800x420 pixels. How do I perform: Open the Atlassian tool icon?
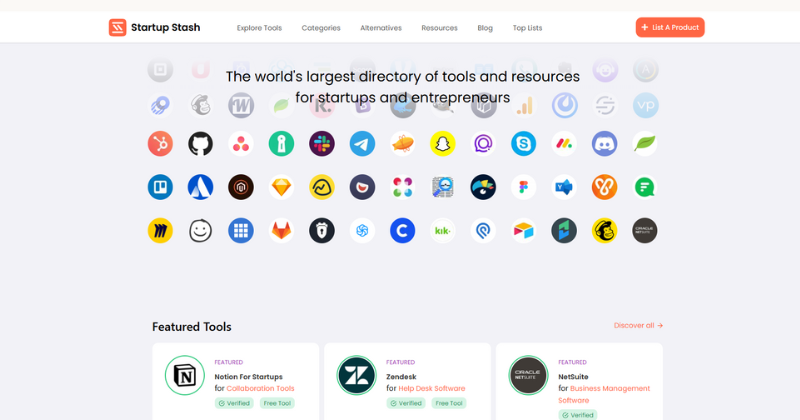(x=201, y=187)
